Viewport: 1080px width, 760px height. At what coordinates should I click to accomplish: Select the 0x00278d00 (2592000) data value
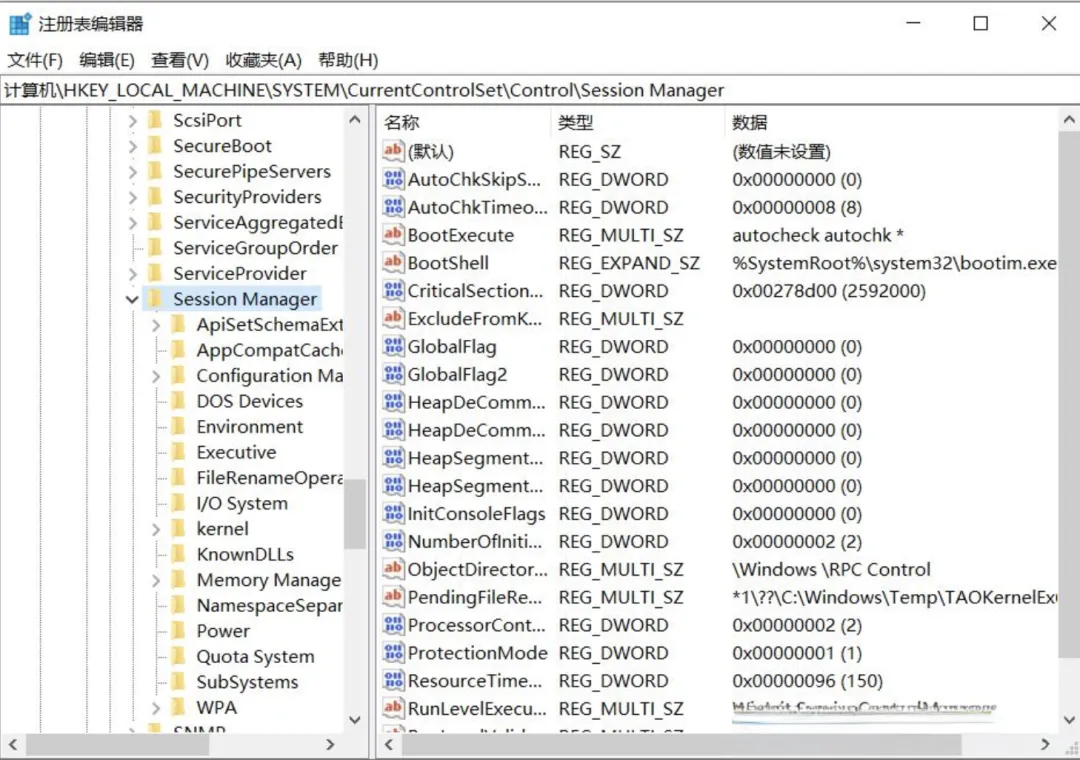point(829,291)
